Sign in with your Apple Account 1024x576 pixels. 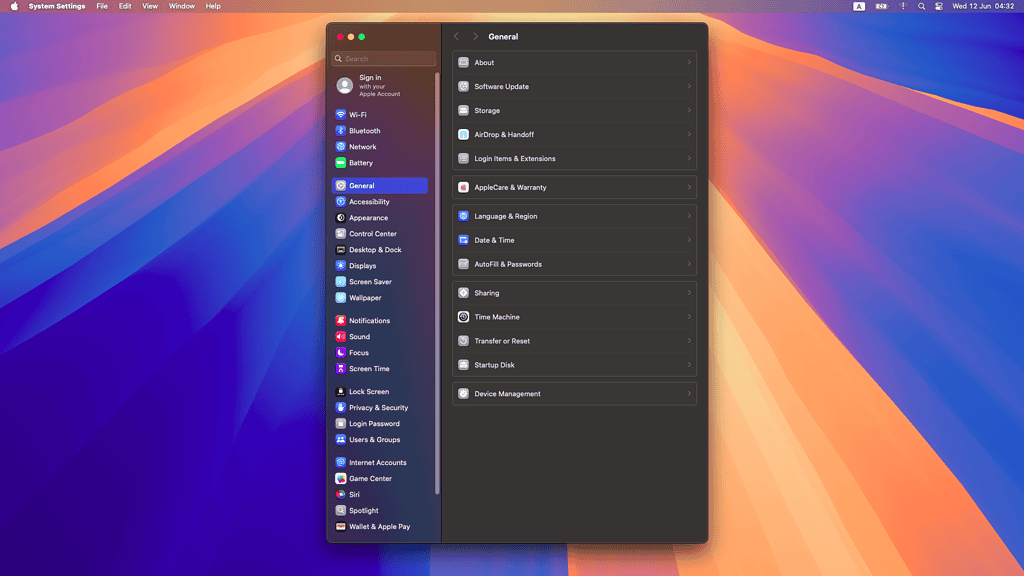tap(370, 86)
